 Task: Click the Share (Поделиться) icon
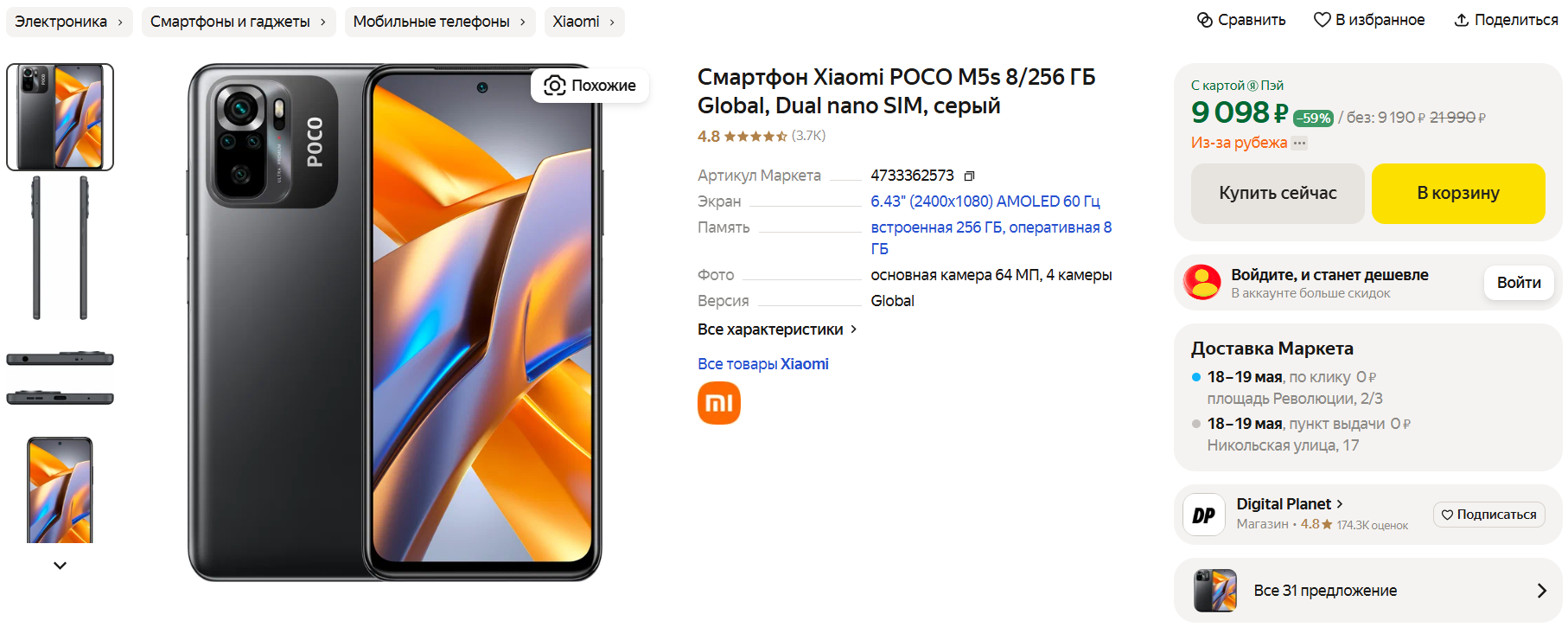1462,20
